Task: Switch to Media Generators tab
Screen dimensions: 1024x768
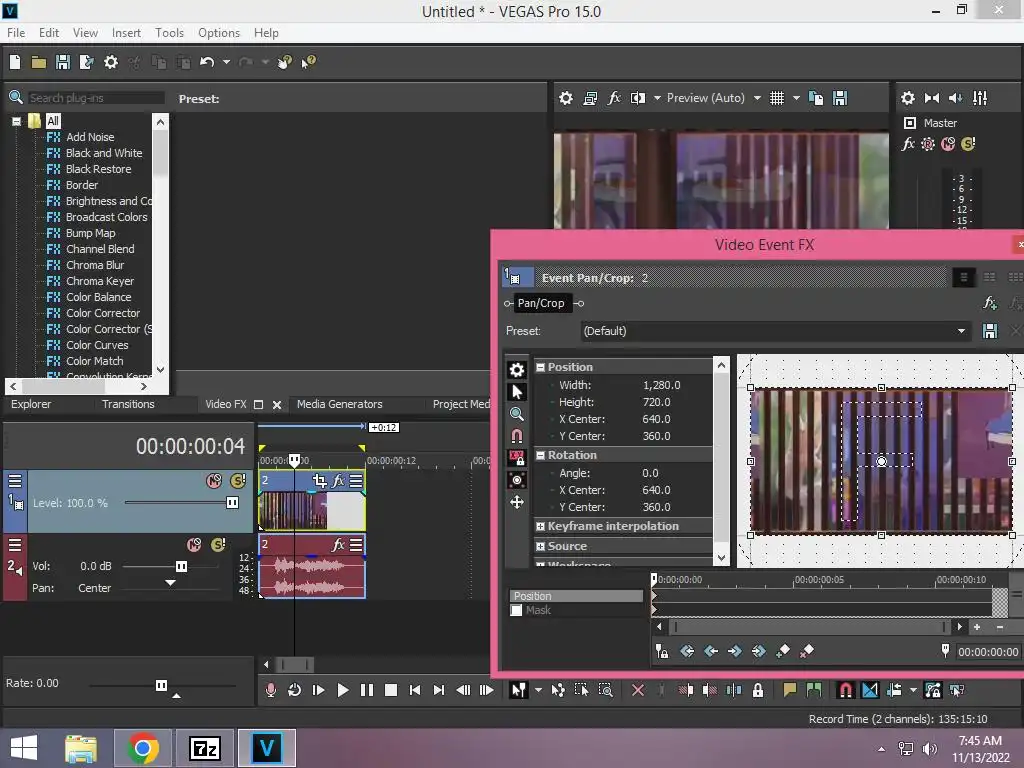Action: (340, 404)
